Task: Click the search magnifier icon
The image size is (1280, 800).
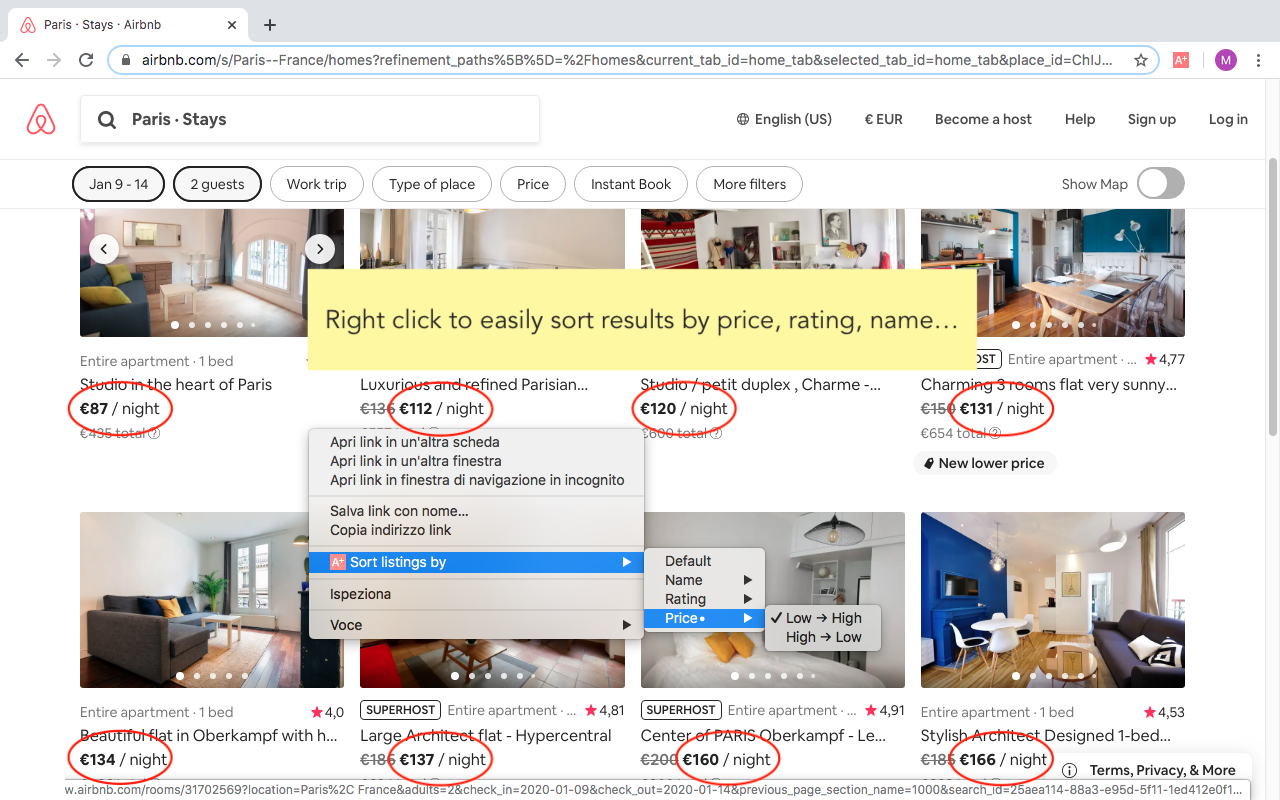Action: (x=107, y=120)
